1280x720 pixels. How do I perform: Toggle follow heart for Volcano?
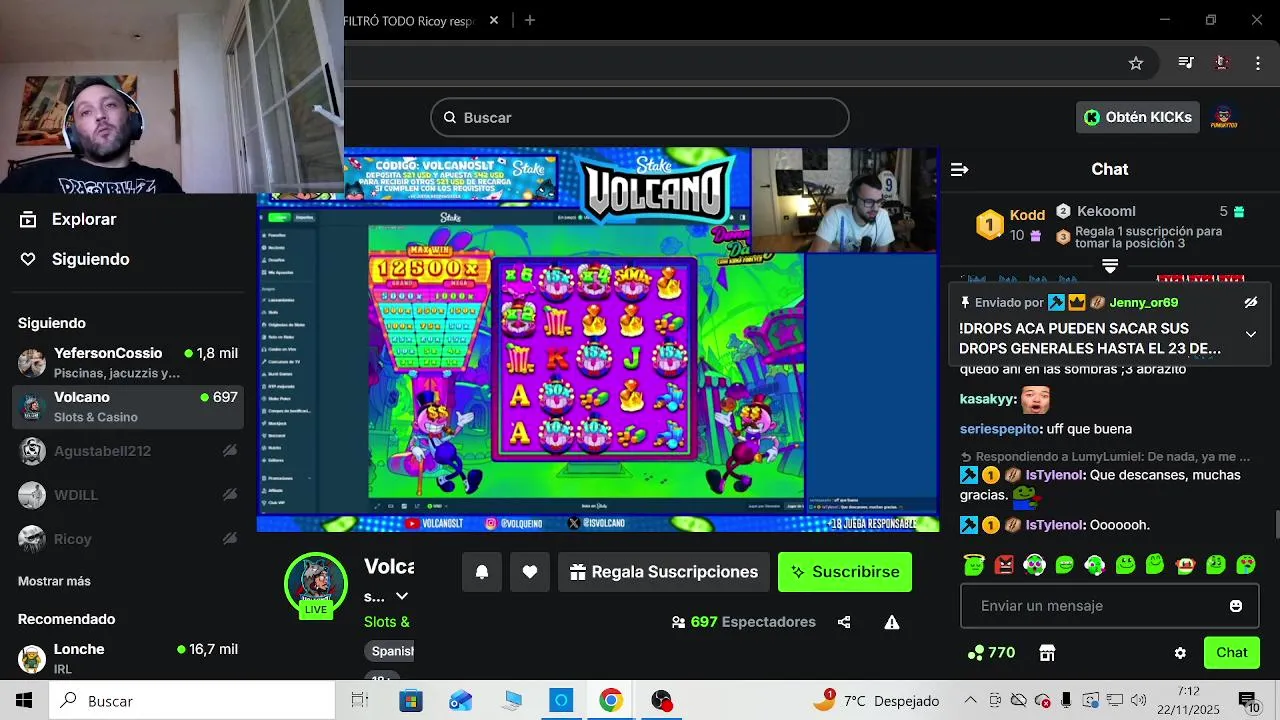tap(530, 572)
